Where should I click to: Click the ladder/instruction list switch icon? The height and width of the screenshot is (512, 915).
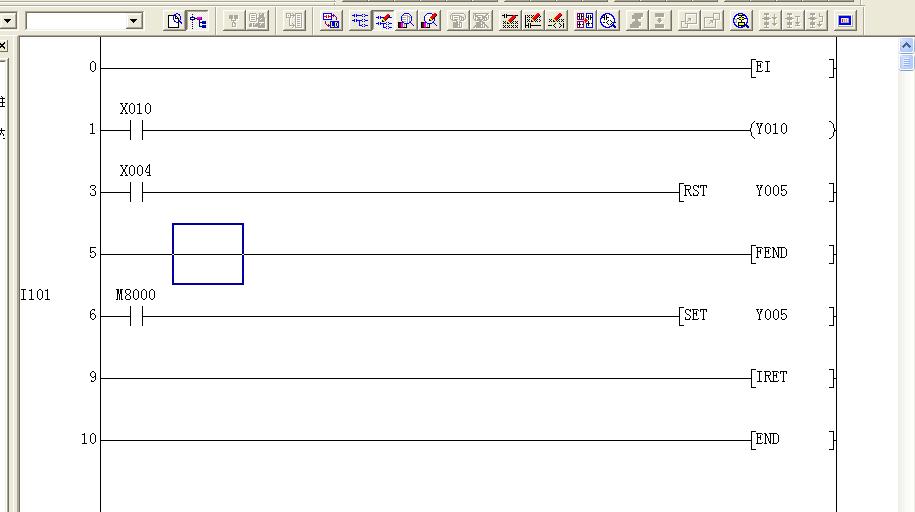pyautogui.click(x=332, y=20)
